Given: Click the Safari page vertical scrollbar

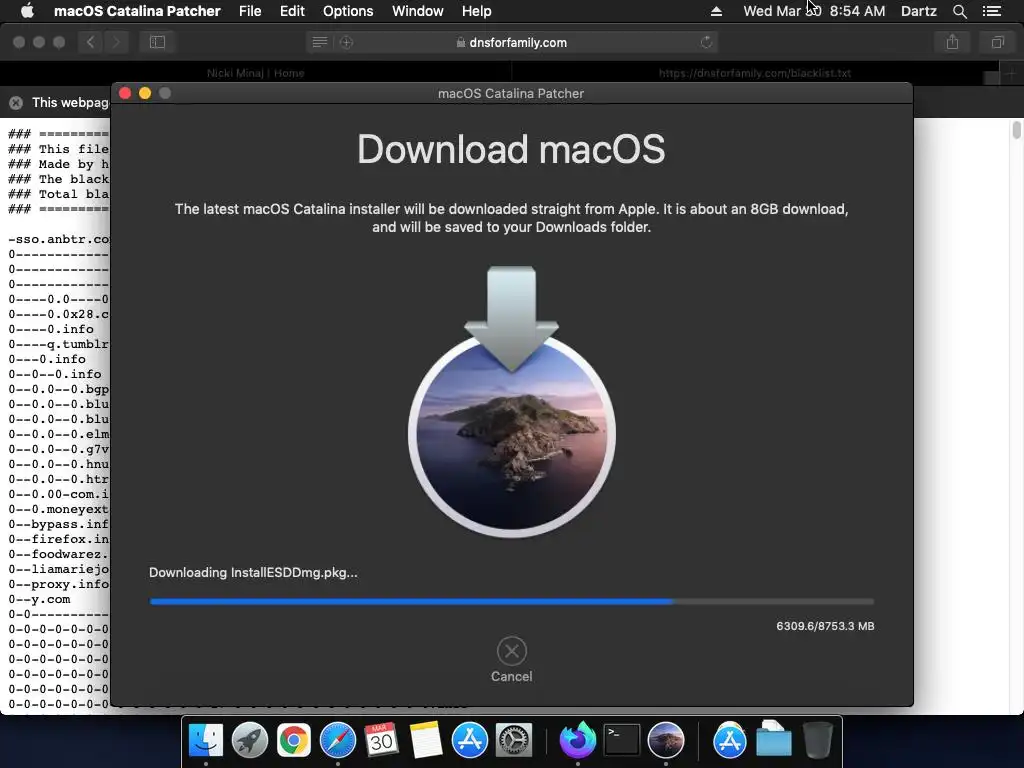Looking at the screenshot, I should pos(1016,130).
